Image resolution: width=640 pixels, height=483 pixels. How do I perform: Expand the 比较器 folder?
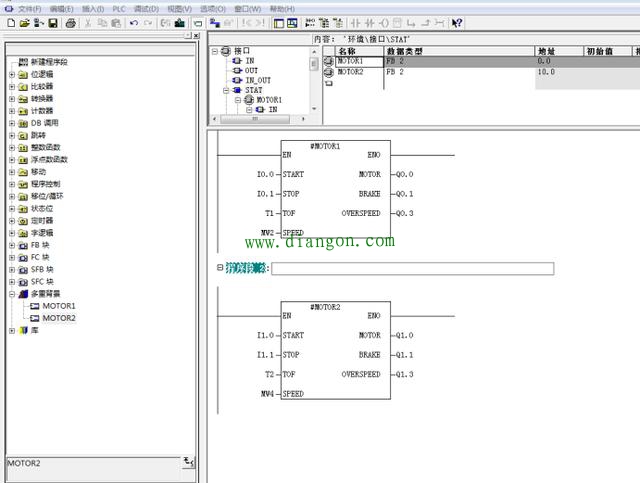pos(12,87)
